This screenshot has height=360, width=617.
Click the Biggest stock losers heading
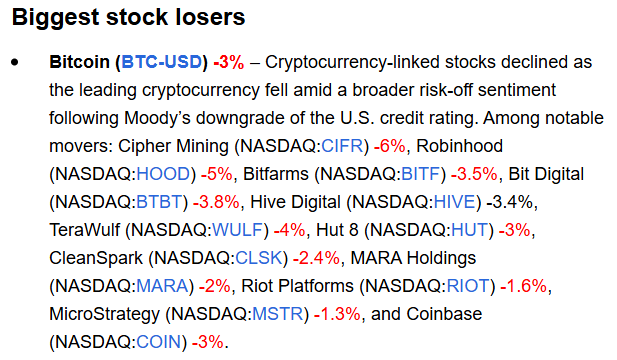click(128, 17)
